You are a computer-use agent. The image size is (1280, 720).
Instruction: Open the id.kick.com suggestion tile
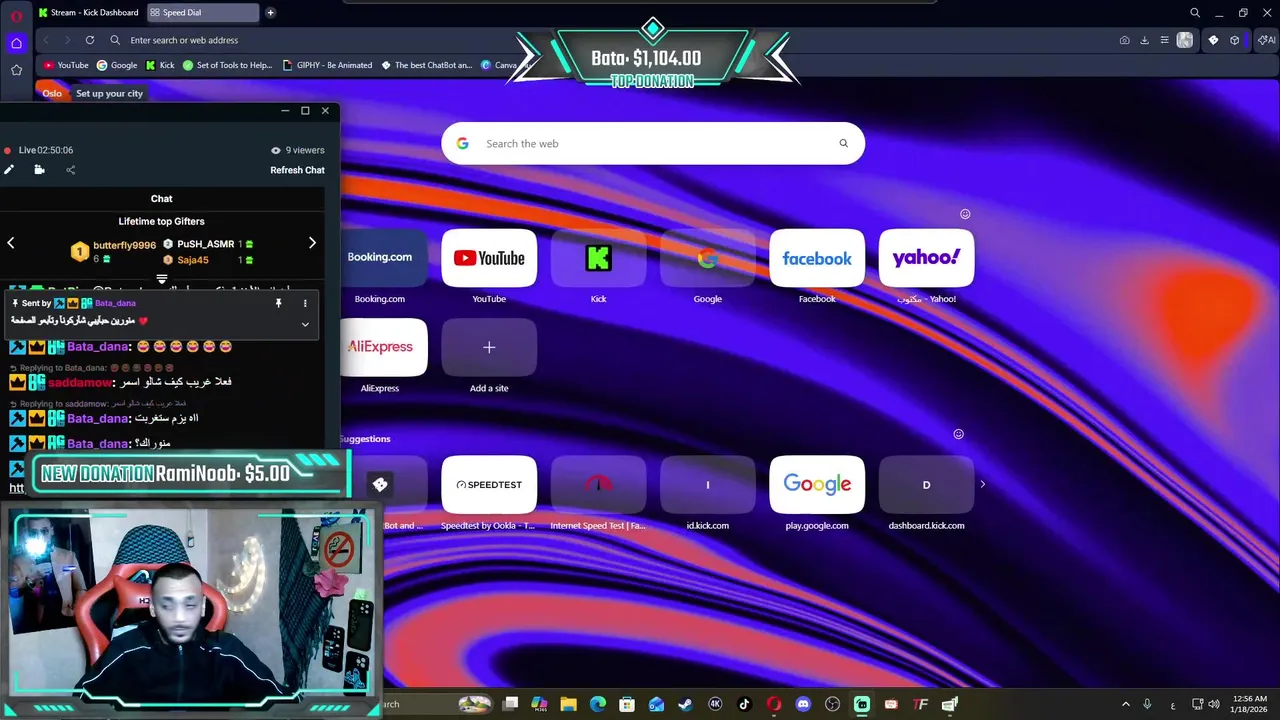click(x=707, y=484)
